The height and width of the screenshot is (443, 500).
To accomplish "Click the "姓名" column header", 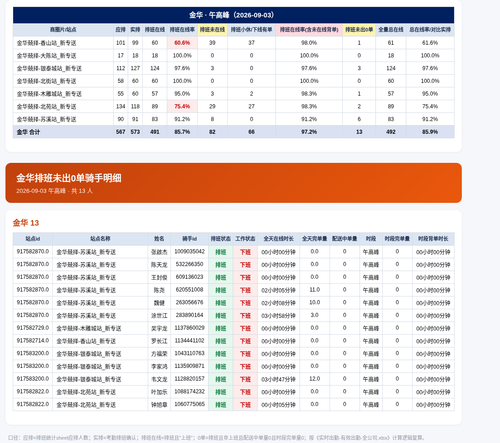I will pyautogui.click(x=159, y=239).
